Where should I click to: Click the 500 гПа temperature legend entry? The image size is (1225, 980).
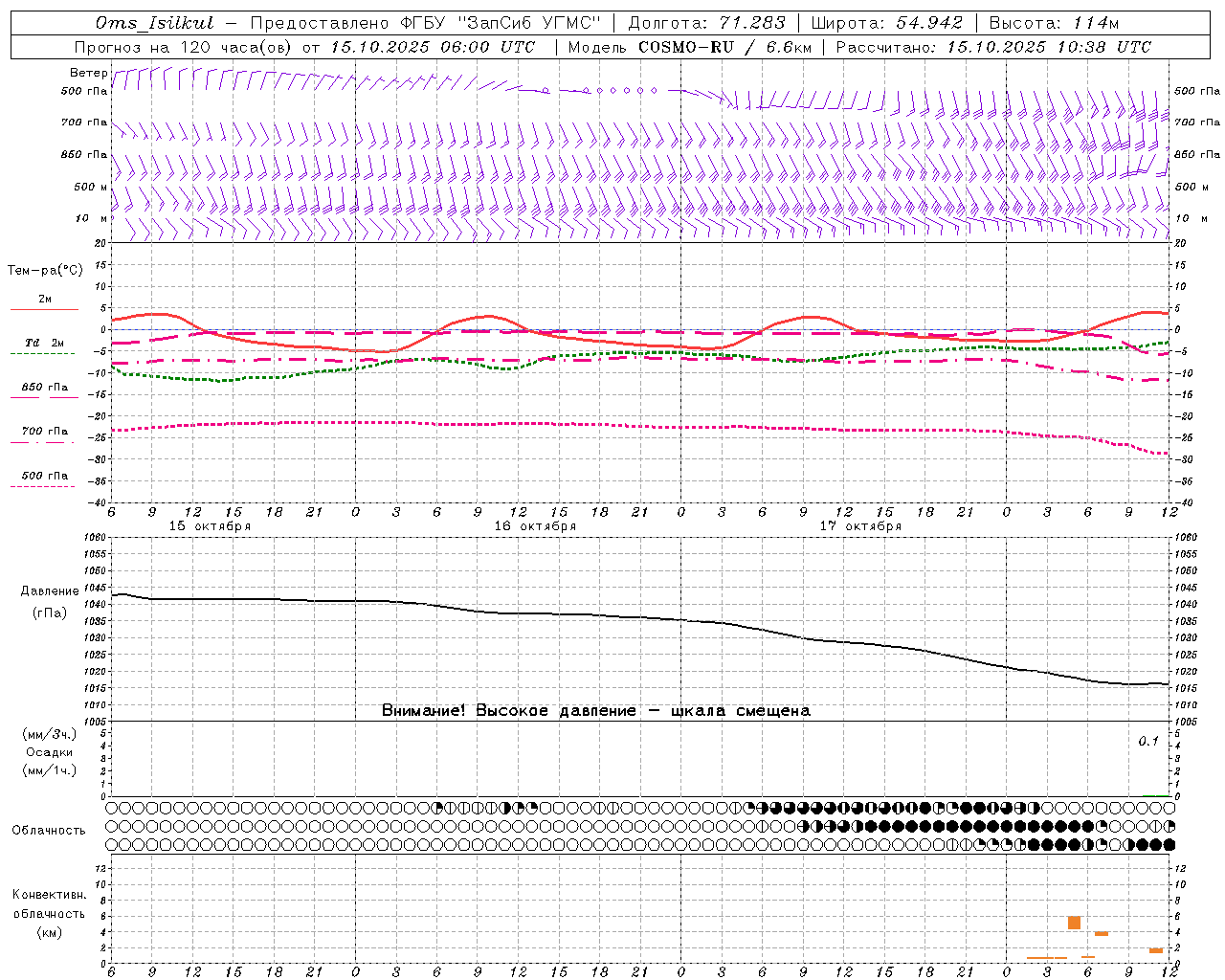(44, 476)
